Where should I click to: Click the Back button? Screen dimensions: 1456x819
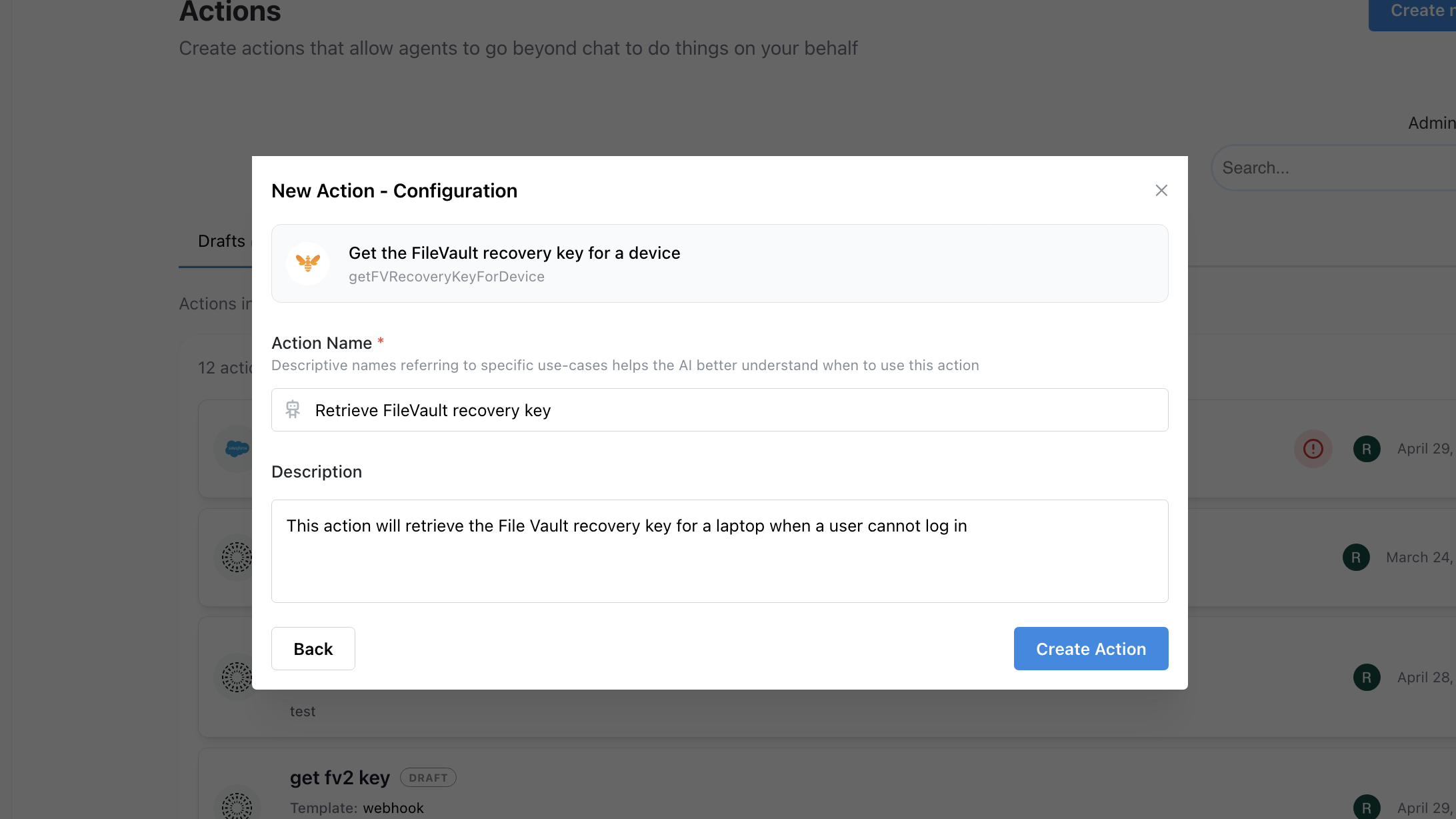[313, 648]
